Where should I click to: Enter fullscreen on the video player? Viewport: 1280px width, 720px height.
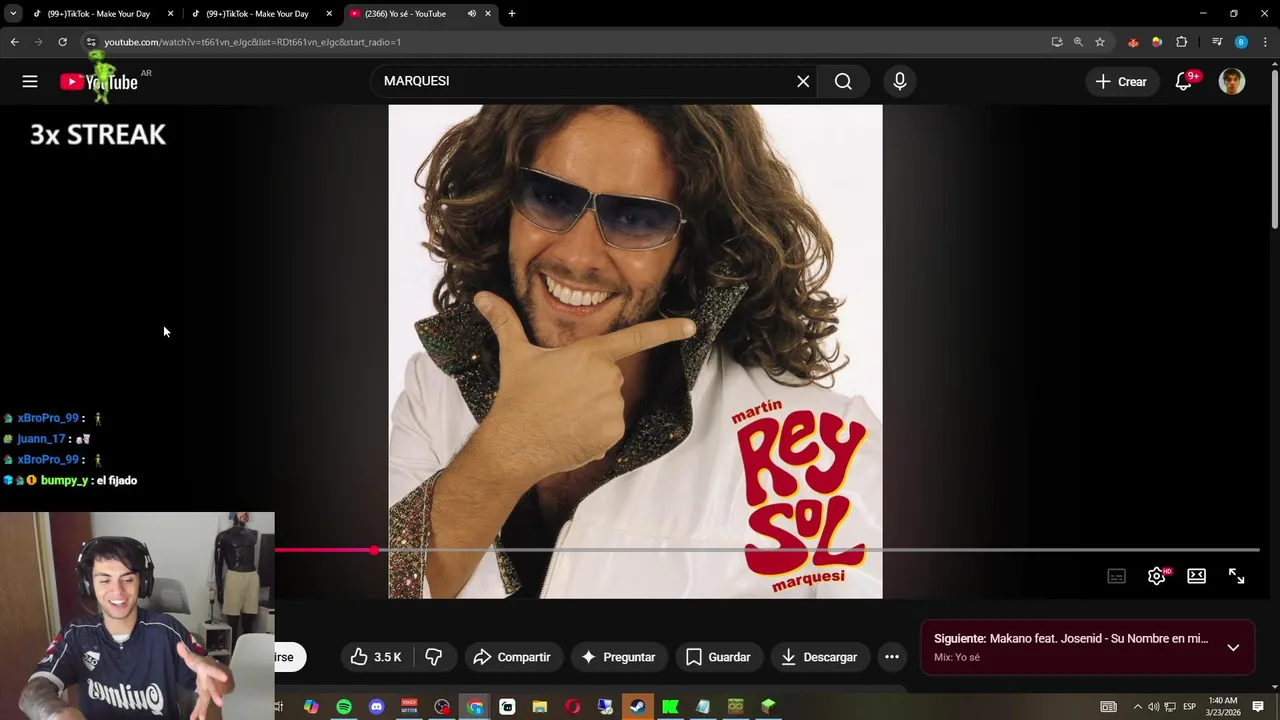click(x=1237, y=576)
